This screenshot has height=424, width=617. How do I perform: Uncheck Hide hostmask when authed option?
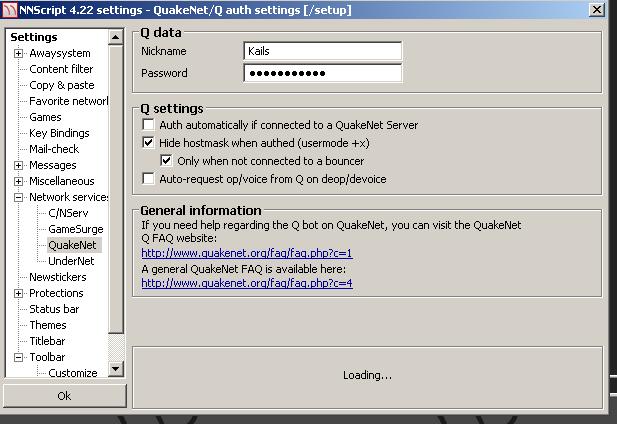[x=148, y=142]
